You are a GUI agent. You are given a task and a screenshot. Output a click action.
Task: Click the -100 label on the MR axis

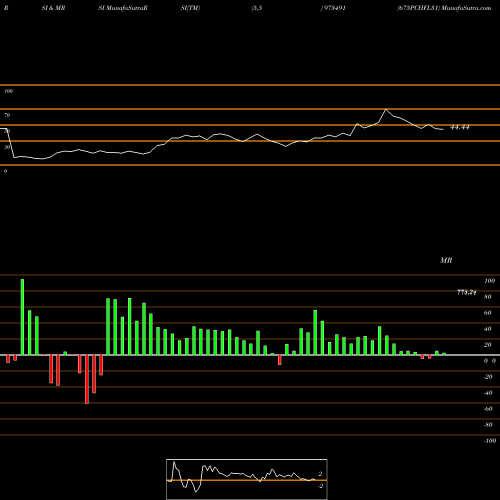pyautogui.click(x=490, y=441)
